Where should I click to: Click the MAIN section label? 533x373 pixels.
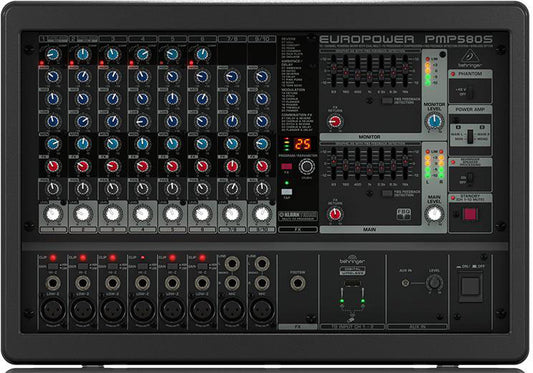click(369, 230)
